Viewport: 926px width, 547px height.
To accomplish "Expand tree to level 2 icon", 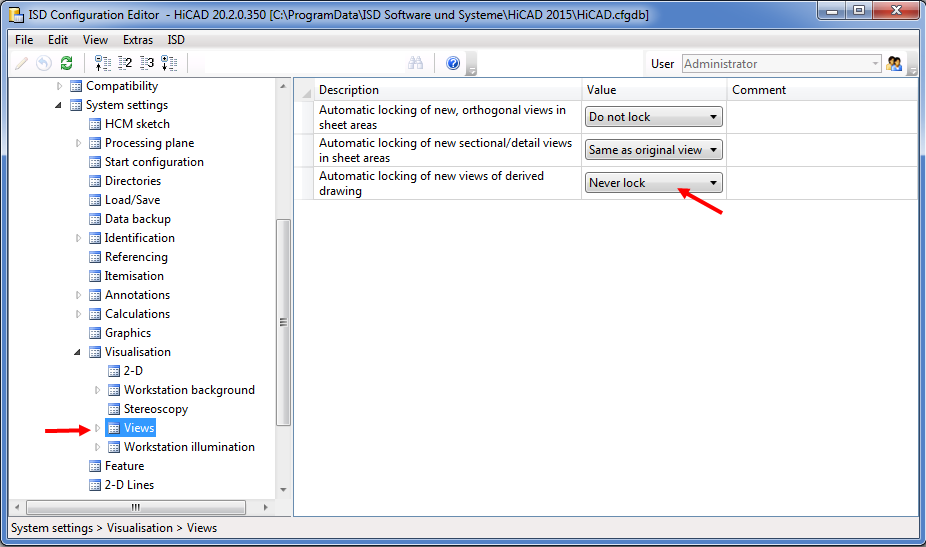I will (125, 63).
